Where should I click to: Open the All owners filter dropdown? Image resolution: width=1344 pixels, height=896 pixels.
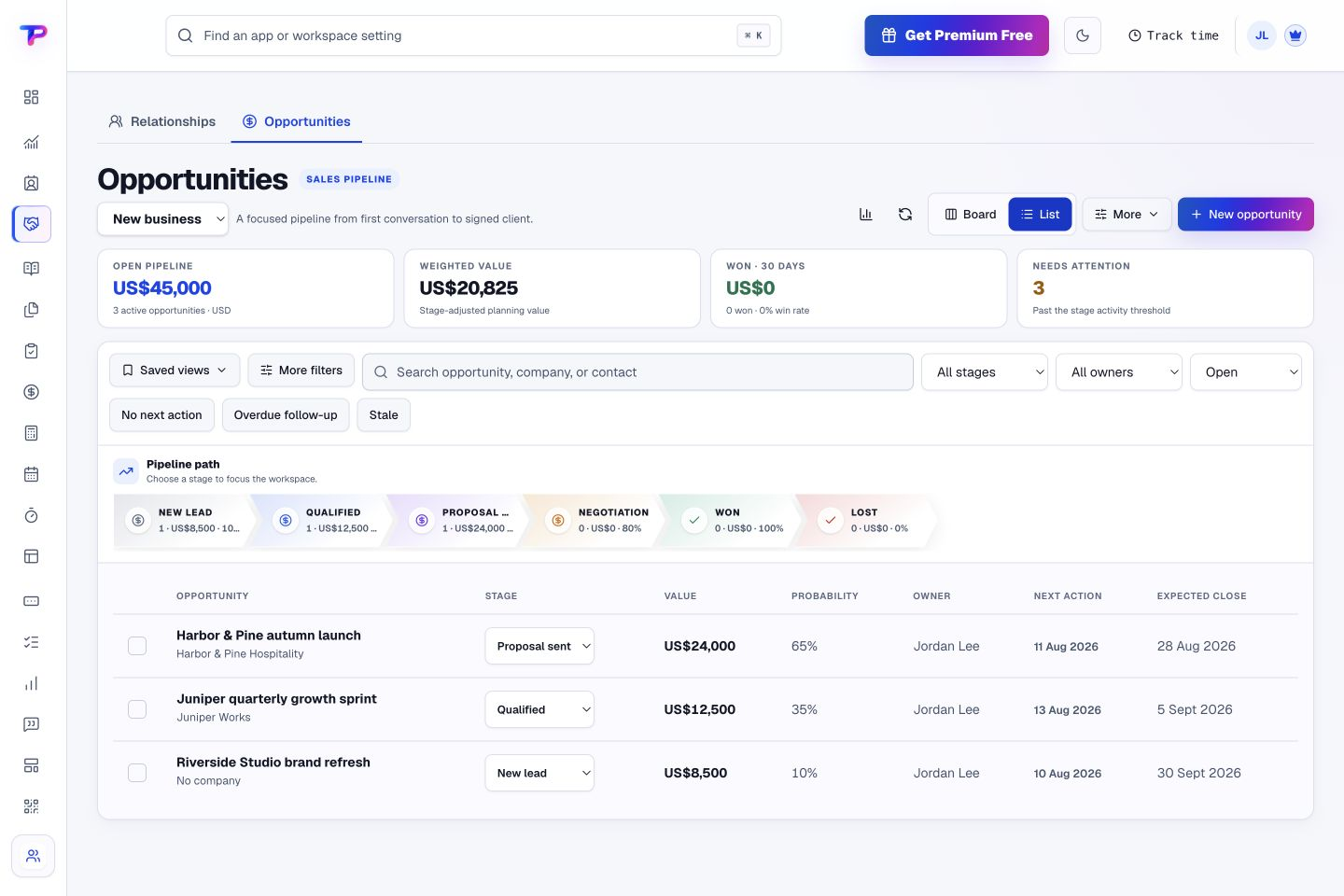point(1119,372)
